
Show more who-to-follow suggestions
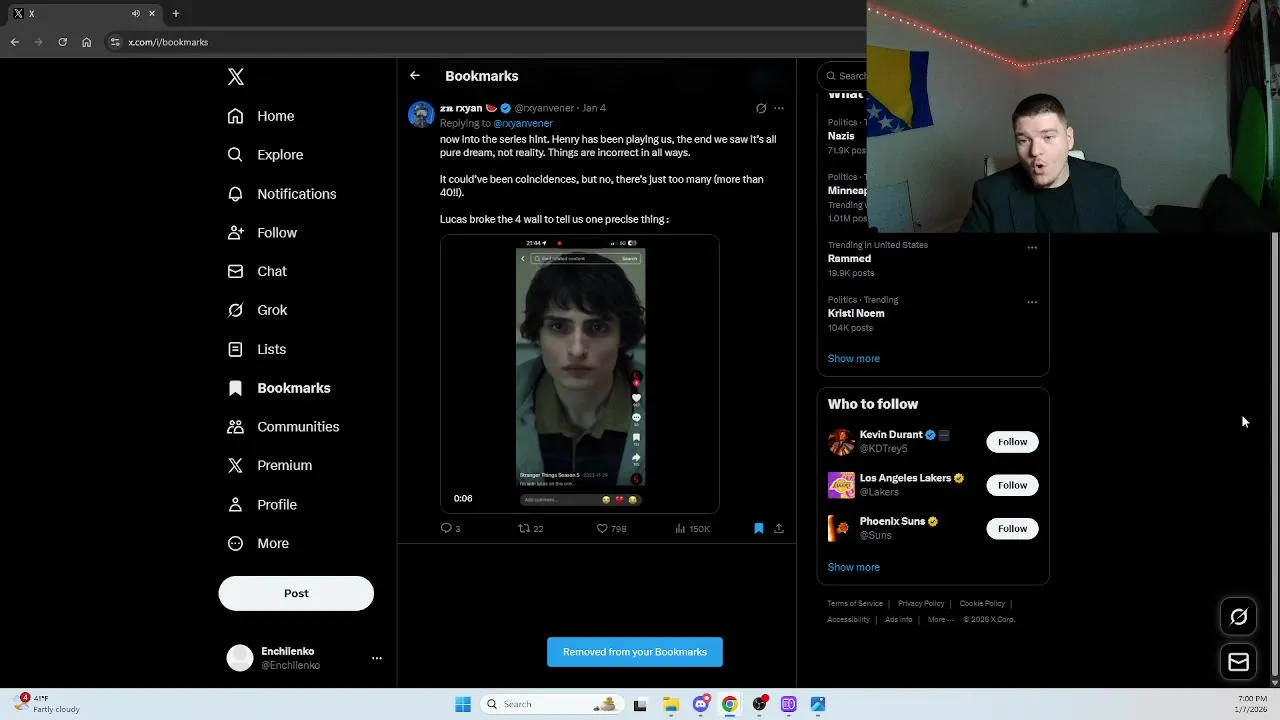[x=853, y=567]
